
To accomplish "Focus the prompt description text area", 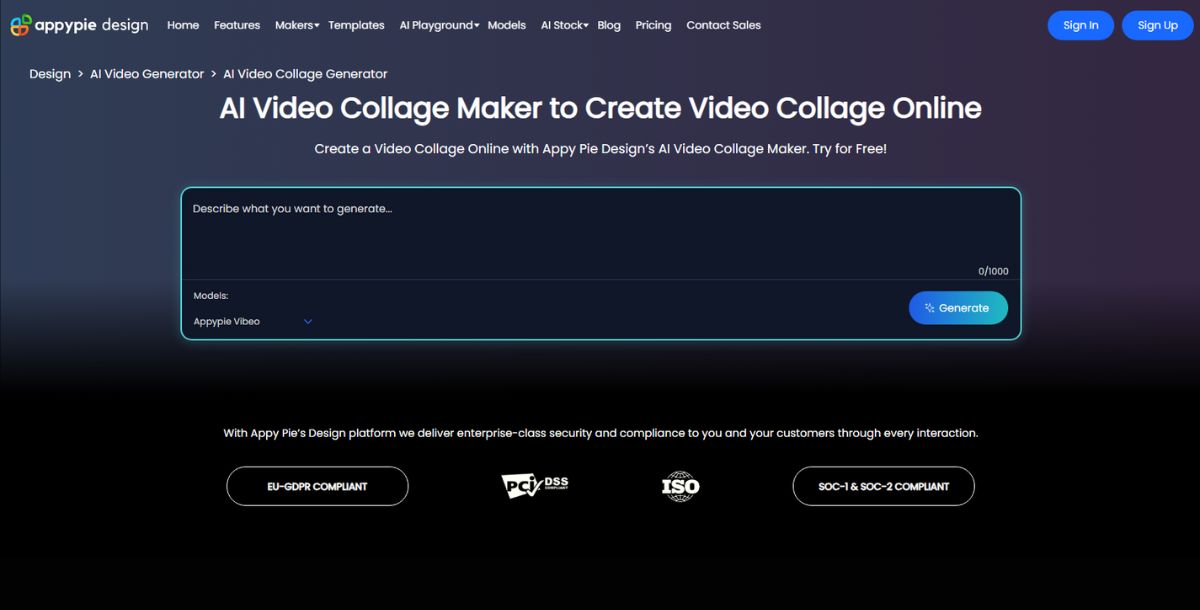I will (601, 233).
